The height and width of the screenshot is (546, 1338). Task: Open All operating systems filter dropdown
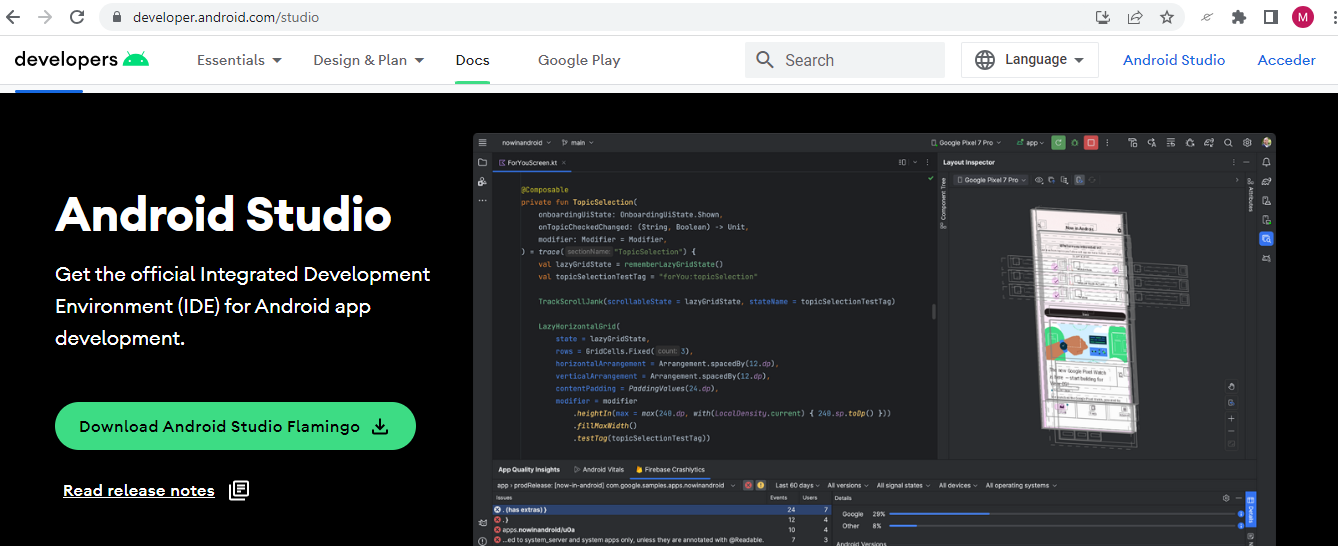[x=1021, y=485]
